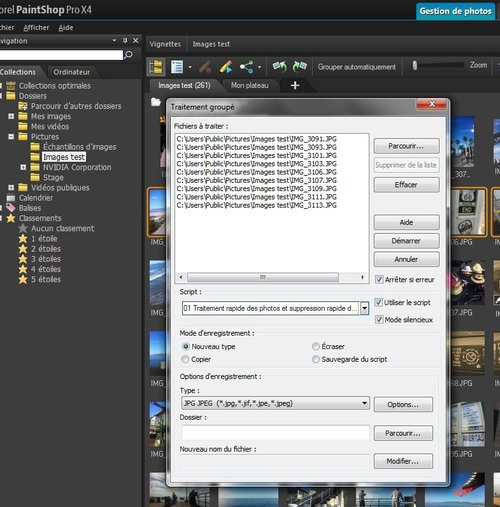The width and height of the screenshot is (500, 507).
Task: Open the Script dropdown list
Action: tap(365, 308)
